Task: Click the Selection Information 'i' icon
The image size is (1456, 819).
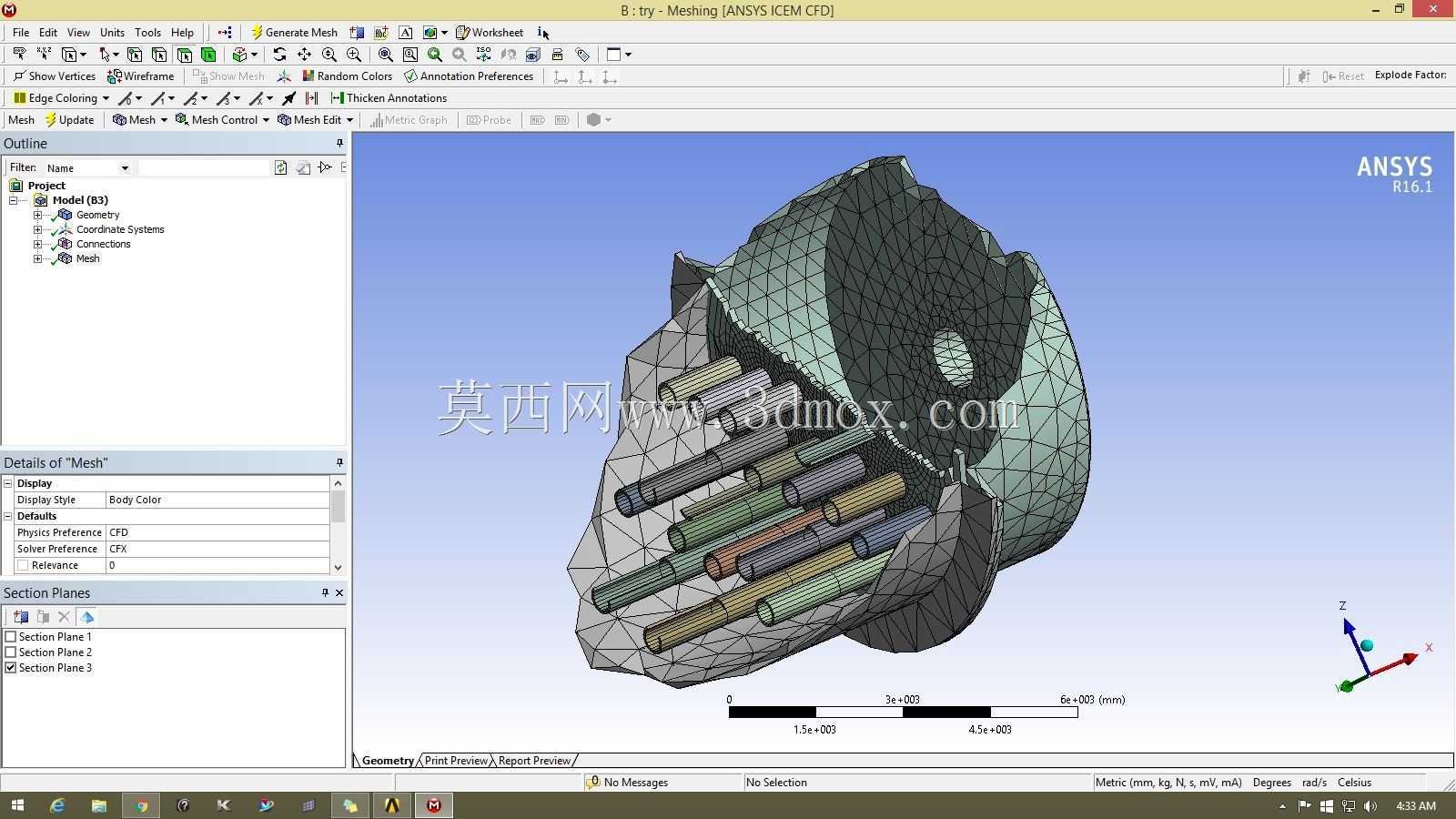Action: pos(542,32)
